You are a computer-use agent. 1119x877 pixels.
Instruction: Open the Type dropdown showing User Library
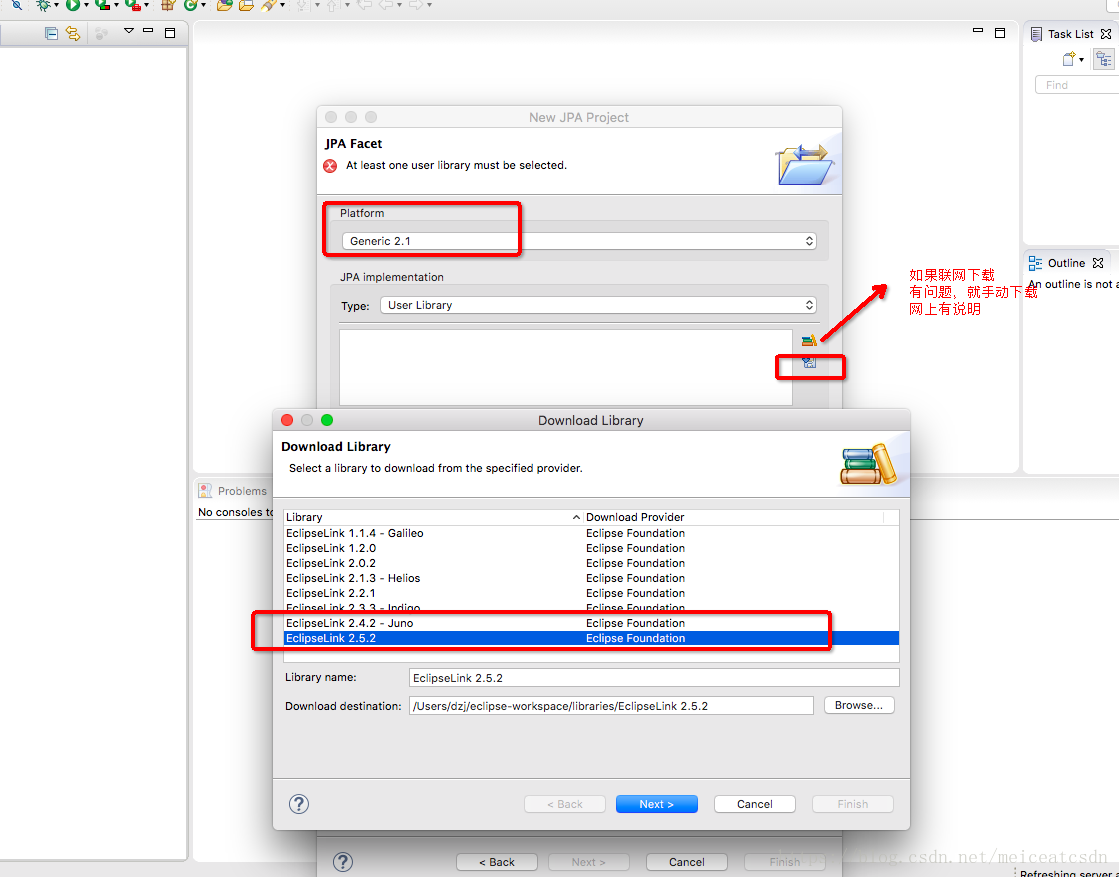[598, 305]
